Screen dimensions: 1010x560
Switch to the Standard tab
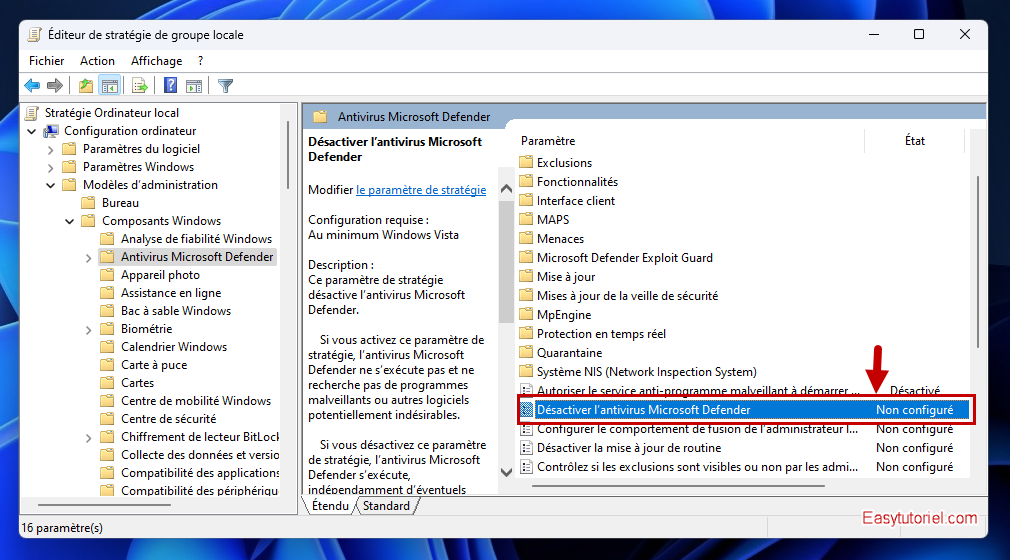coord(386,506)
